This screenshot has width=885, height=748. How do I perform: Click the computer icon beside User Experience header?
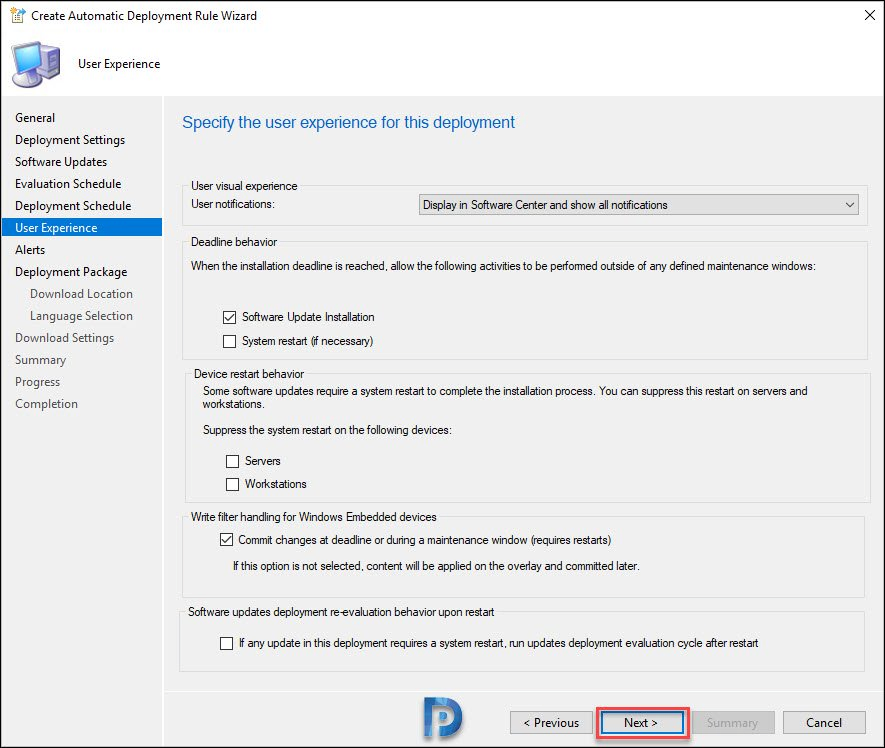(36, 64)
